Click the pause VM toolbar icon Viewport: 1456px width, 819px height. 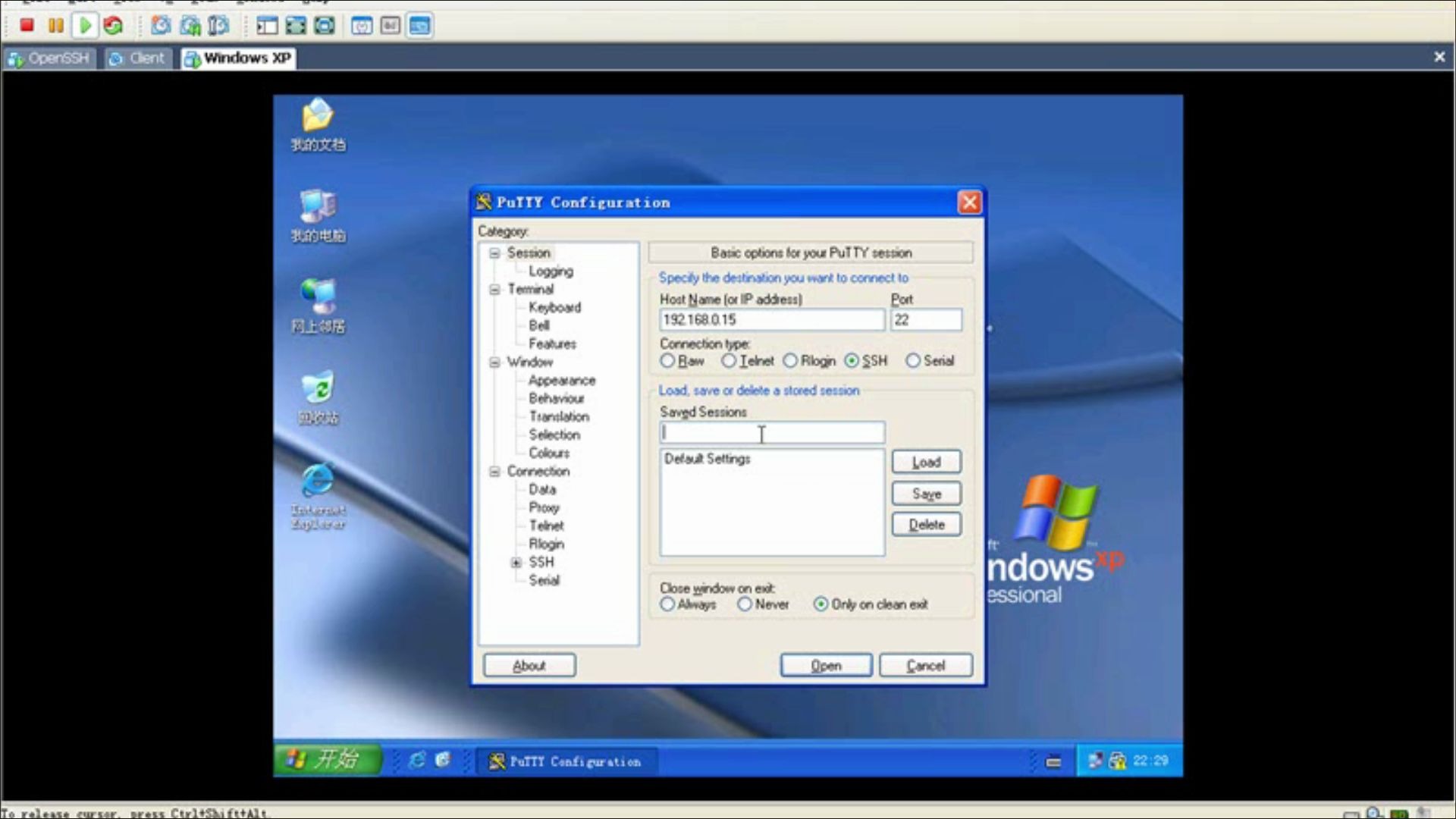click(55, 25)
